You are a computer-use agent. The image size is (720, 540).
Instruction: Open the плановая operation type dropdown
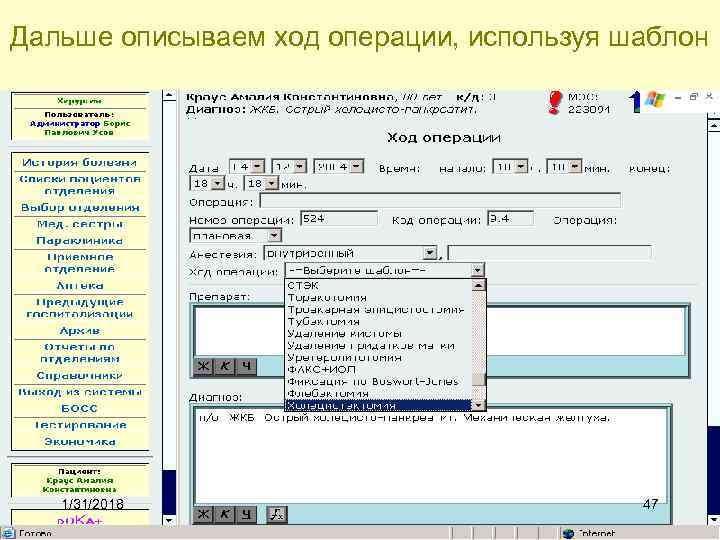pos(274,236)
